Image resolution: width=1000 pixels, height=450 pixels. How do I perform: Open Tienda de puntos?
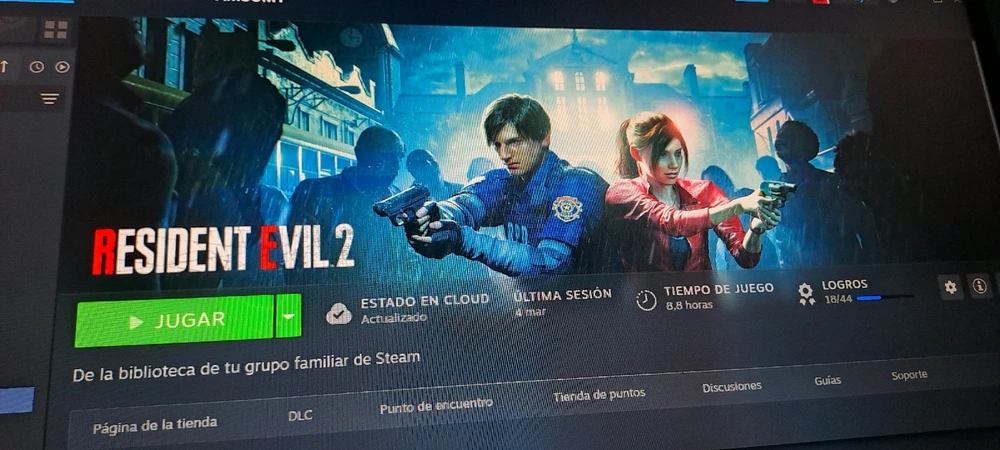coord(599,395)
